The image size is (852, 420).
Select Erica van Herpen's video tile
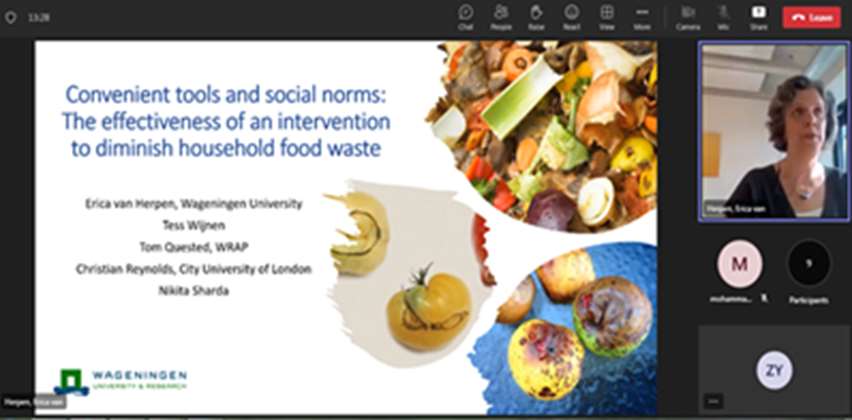[774, 131]
